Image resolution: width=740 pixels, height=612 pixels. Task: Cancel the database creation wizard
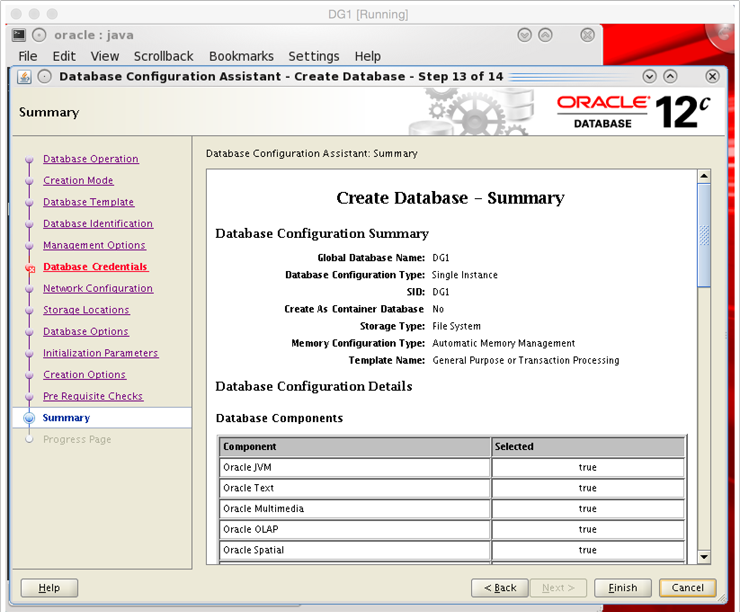pyautogui.click(x=687, y=588)
